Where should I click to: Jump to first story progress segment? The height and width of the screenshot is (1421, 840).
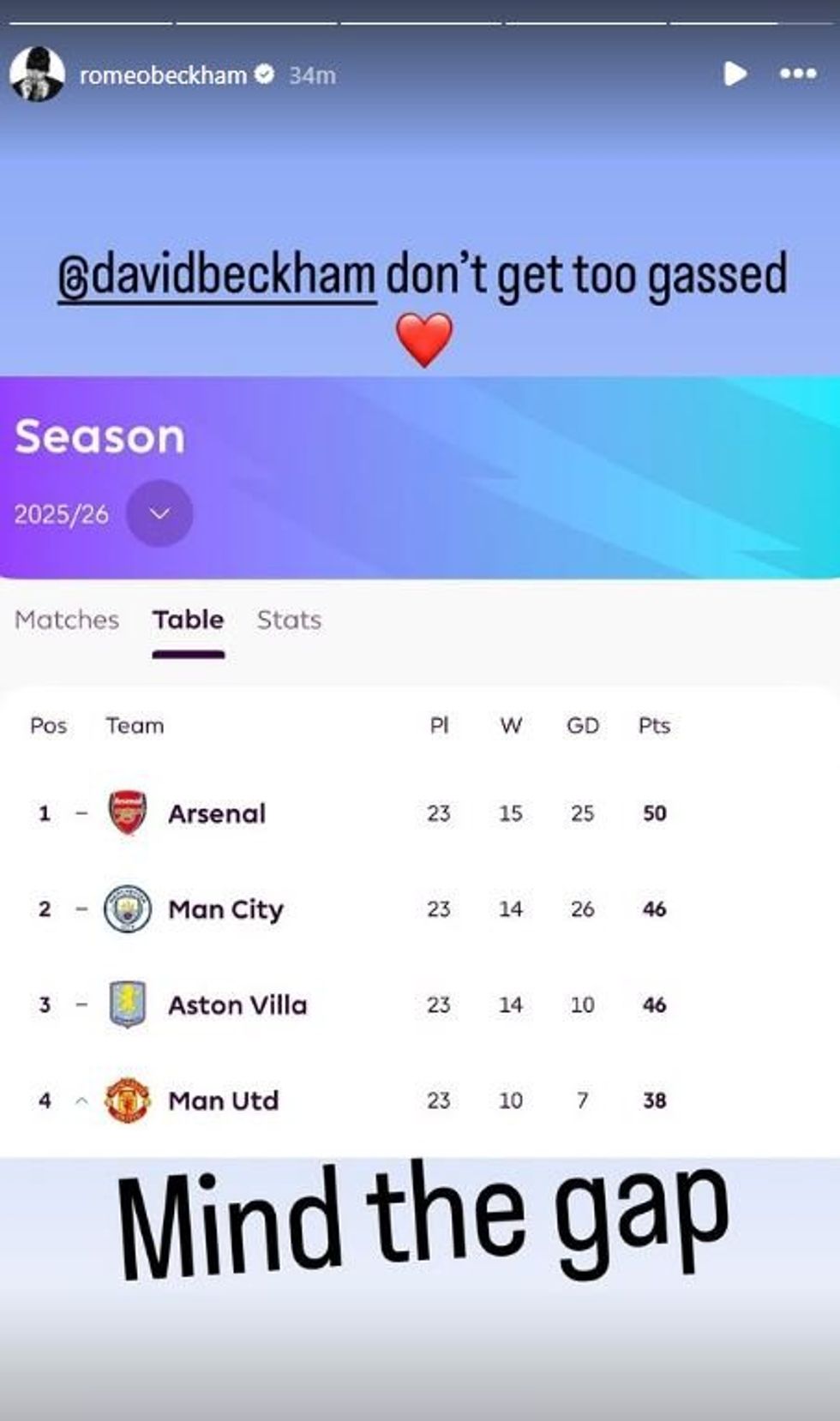[89, 23]
